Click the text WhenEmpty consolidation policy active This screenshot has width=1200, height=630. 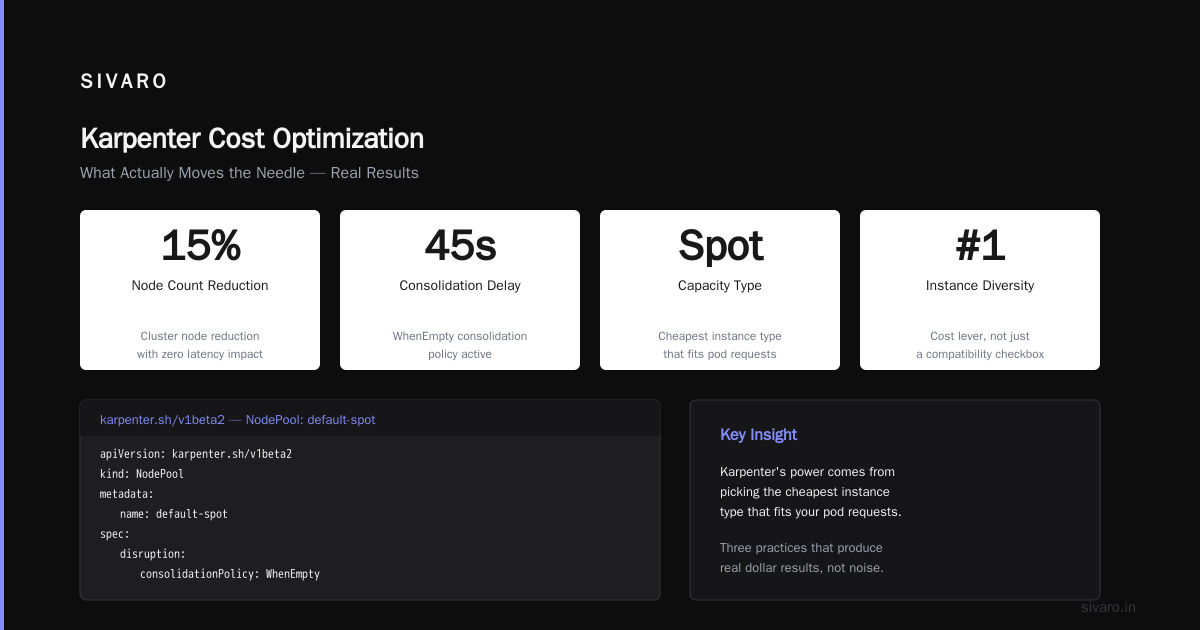point(460,345)
